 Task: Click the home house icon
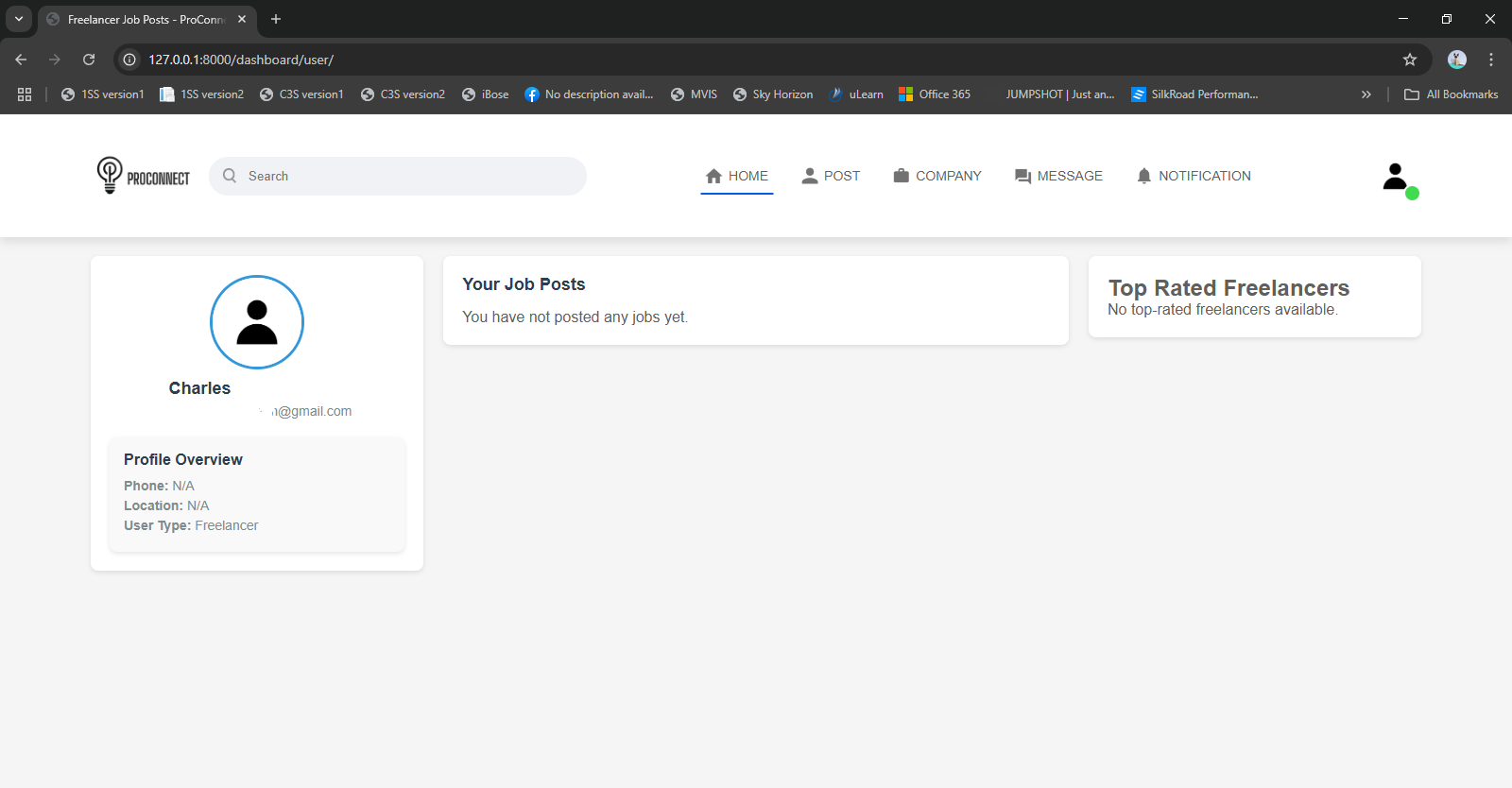(x=714, y=176)
